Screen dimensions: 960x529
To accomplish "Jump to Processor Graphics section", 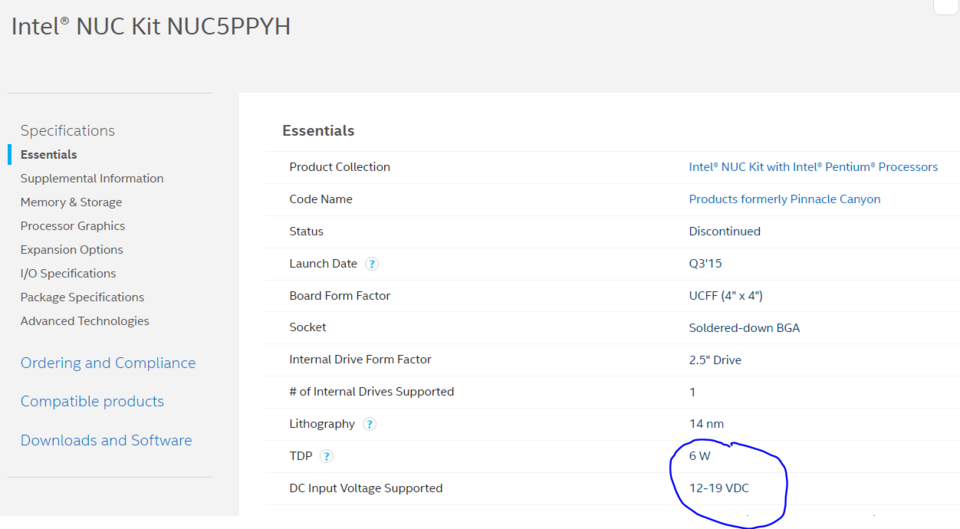I will pos(72,226).
